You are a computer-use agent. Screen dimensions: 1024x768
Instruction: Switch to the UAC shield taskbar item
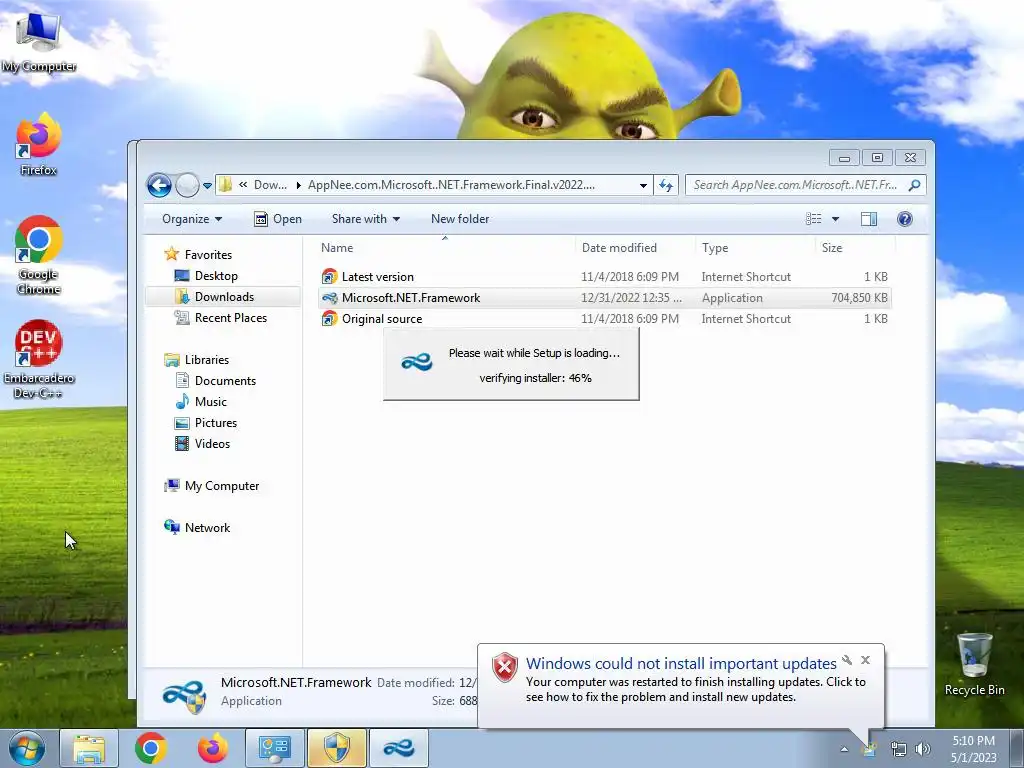pos(336,748)
